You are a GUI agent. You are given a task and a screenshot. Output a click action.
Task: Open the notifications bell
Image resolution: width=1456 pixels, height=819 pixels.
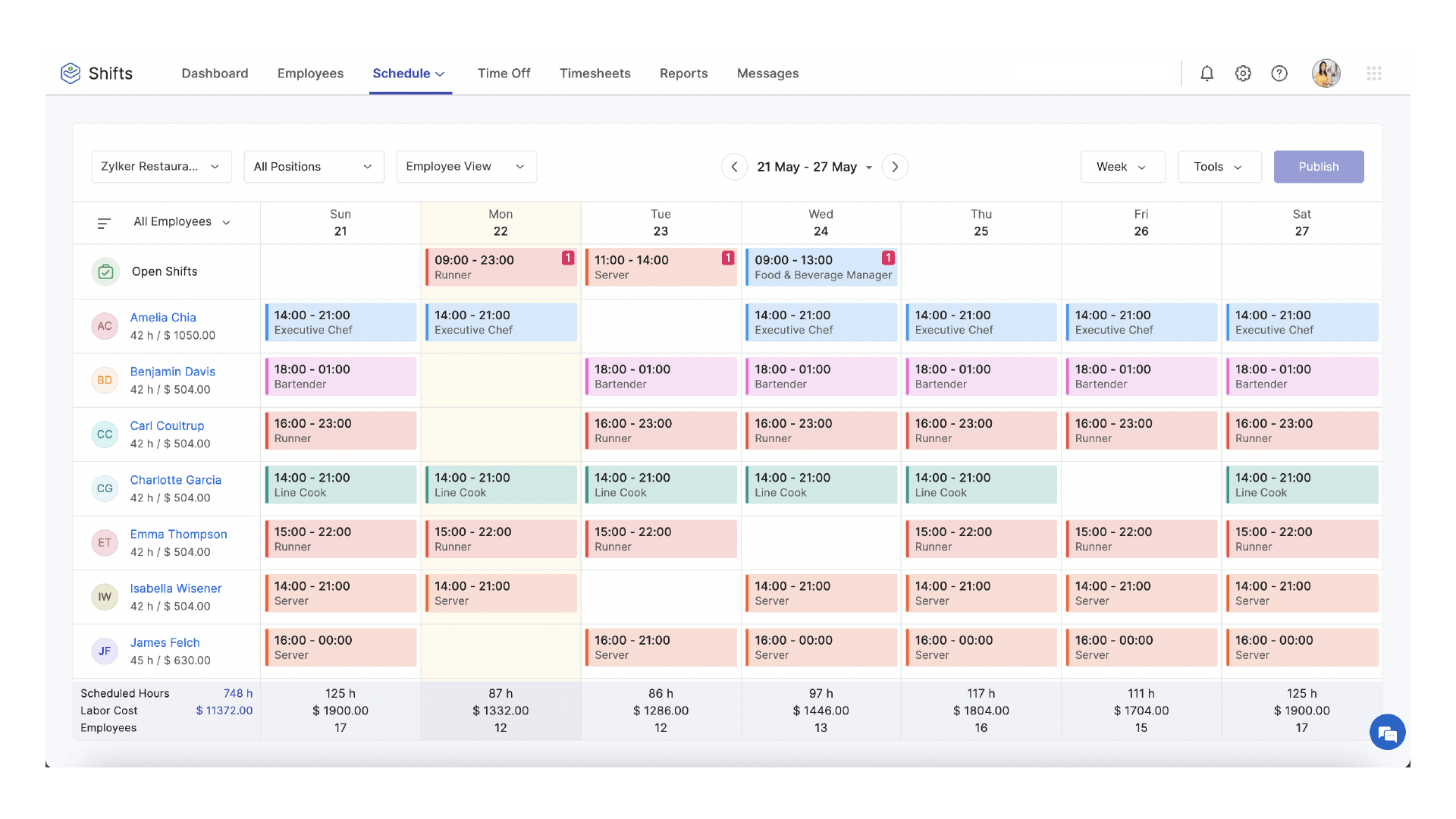coord(1207,73)
